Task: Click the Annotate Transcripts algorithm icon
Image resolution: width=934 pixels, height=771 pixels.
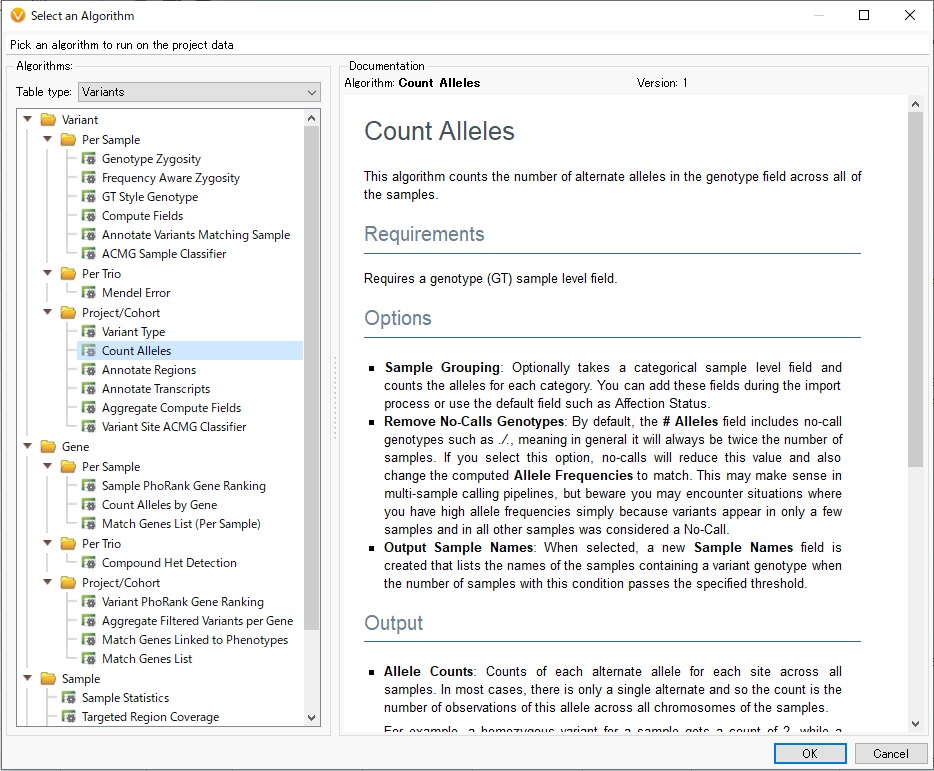Action: click(x=89, y=389)
